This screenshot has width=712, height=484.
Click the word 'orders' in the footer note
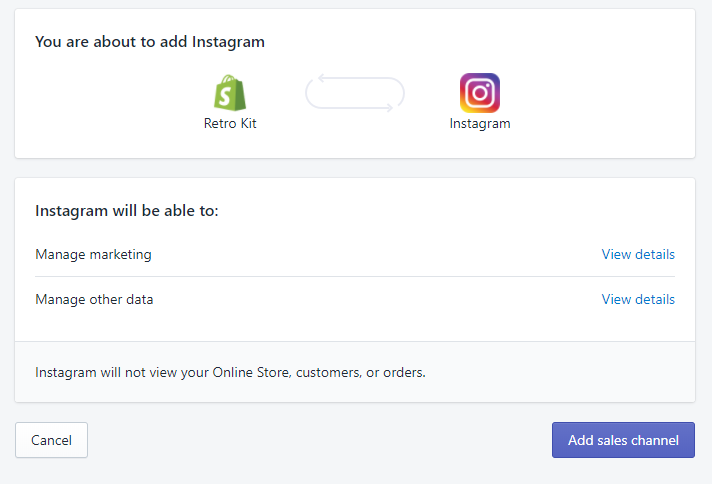404,372
